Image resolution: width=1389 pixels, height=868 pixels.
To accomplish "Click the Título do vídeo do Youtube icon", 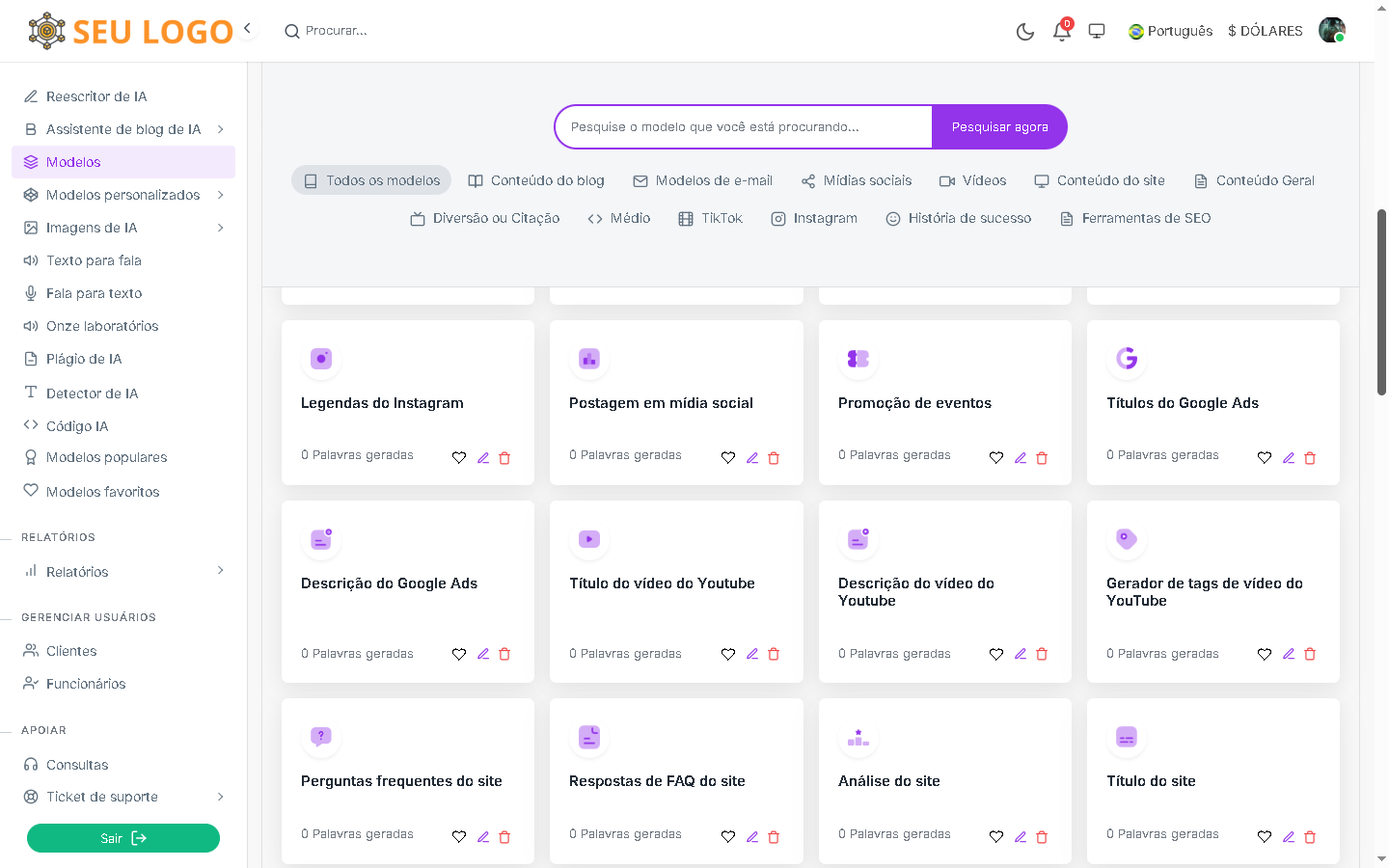I will tap(589, 539).
